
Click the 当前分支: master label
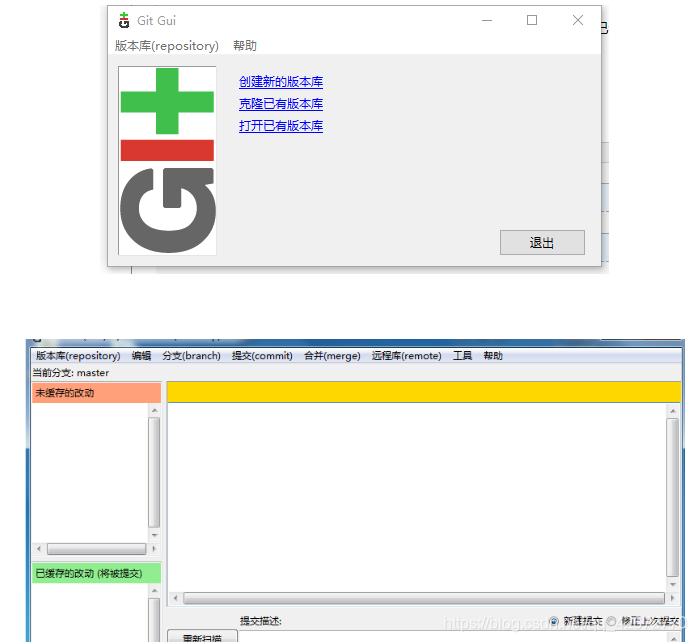pos(71,373)
